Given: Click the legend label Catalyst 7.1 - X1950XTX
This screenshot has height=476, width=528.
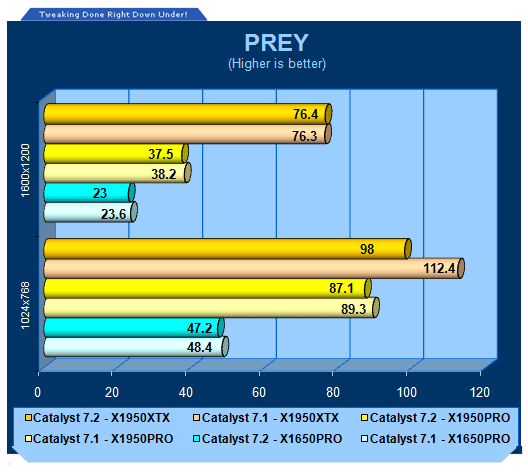Looking at the screenshot, I should click(270, 418).
